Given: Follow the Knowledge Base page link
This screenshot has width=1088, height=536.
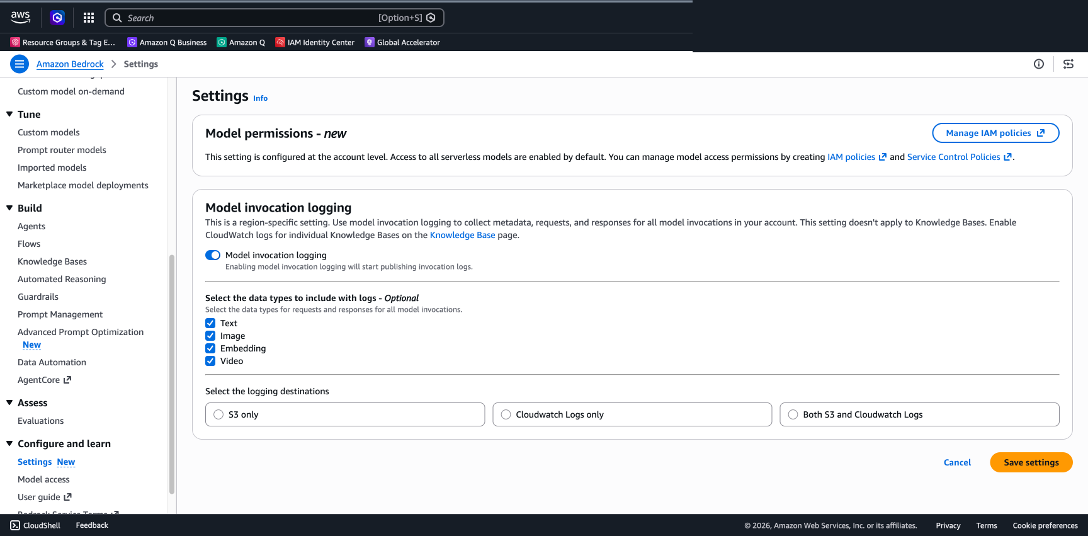Looking at the screenshot, I should (463, 236).
